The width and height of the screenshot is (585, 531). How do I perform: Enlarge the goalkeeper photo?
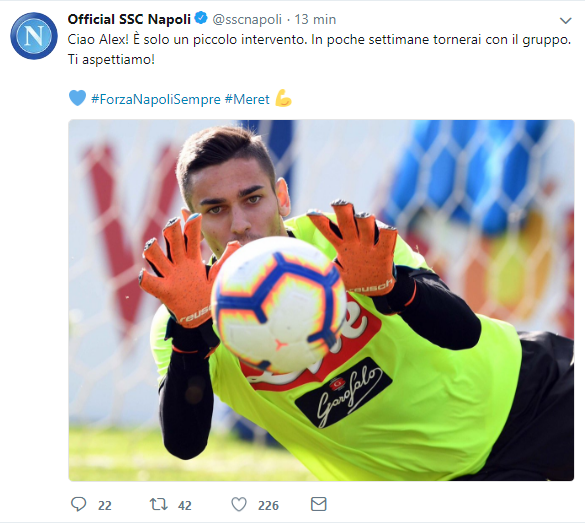click(321, 300)
